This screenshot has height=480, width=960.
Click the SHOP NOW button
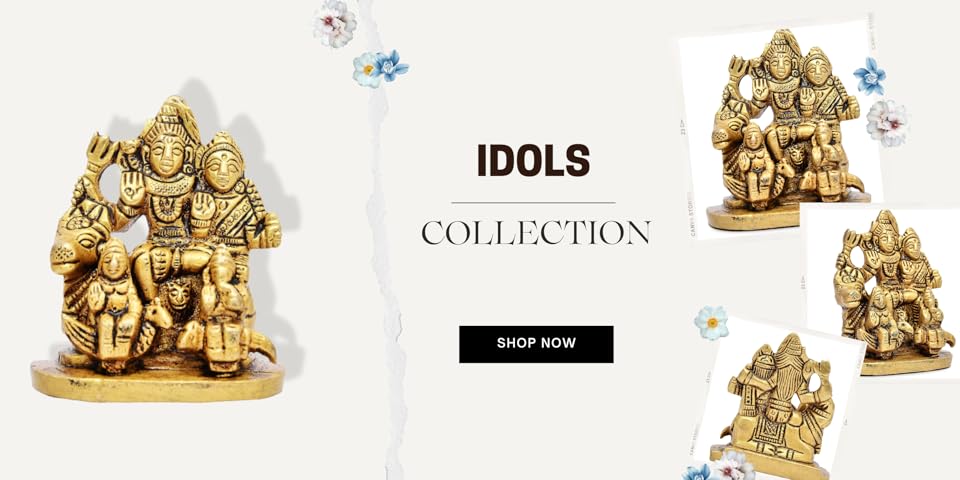(x=536, y=344)
